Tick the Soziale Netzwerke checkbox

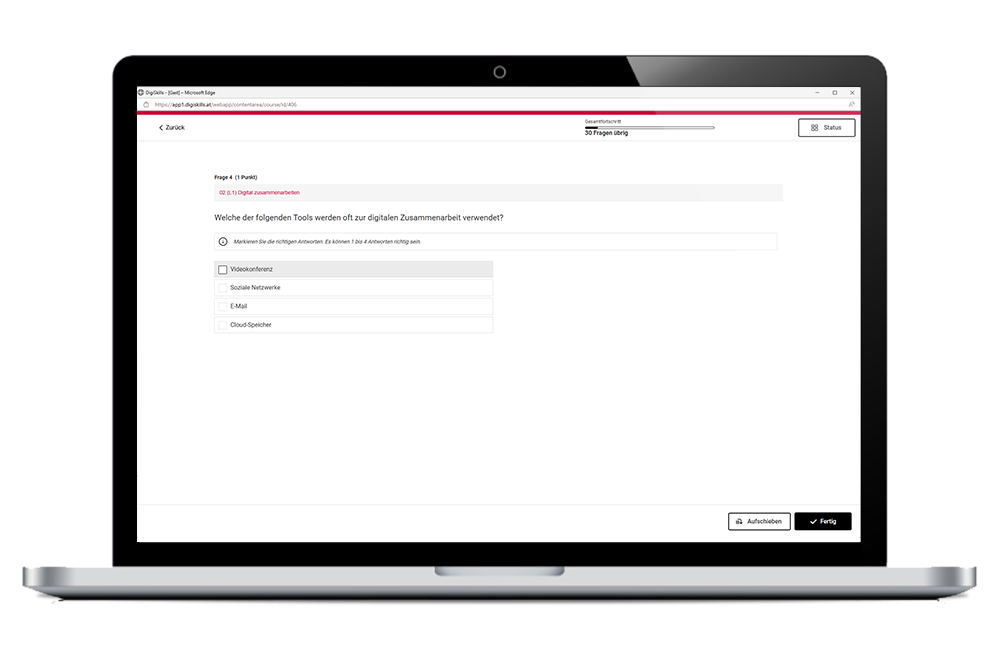[223, 288]
